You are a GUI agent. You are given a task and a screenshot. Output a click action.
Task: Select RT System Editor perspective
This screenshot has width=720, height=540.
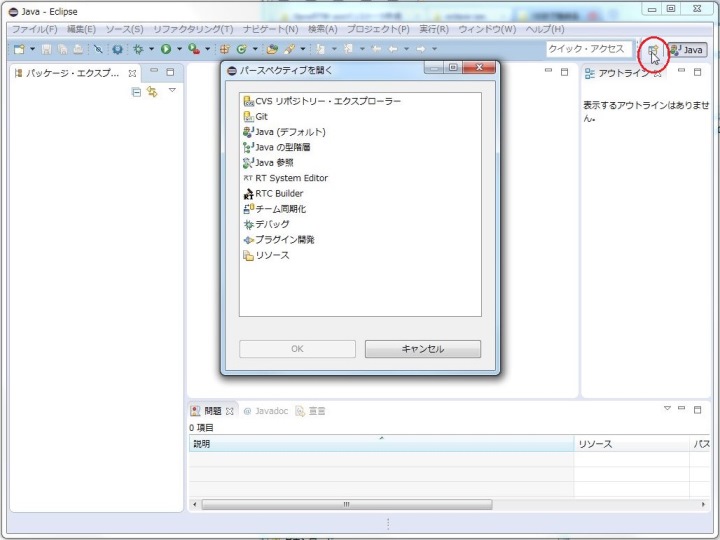click(x=285, y=178)
